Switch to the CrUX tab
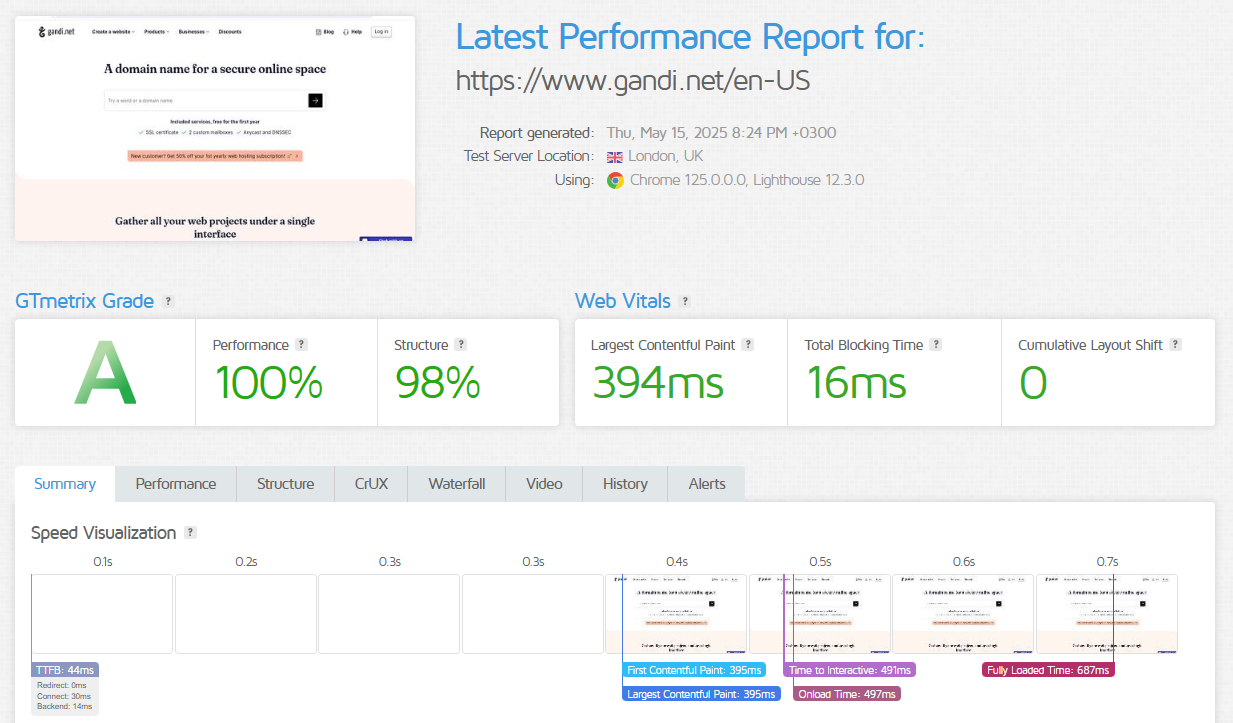Viewport: 1233px width, 723px height. 371,484
